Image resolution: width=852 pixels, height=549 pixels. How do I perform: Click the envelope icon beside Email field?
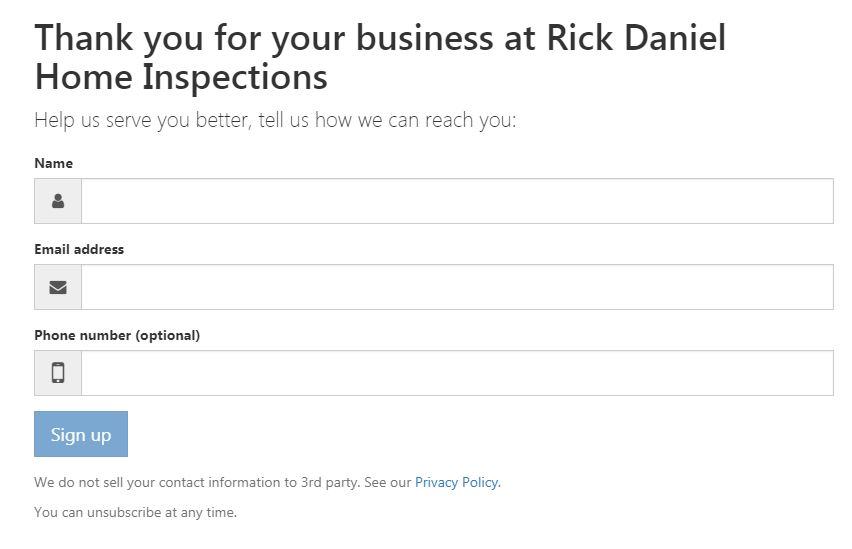(x=58, y=287)
